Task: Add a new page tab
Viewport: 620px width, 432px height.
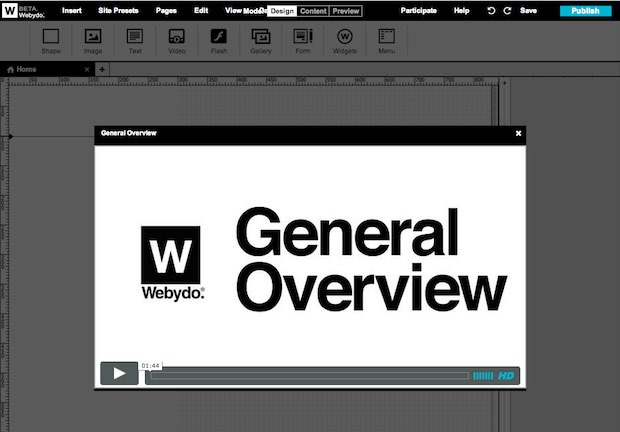Action: pyautogui.click(x=102, y=70)
